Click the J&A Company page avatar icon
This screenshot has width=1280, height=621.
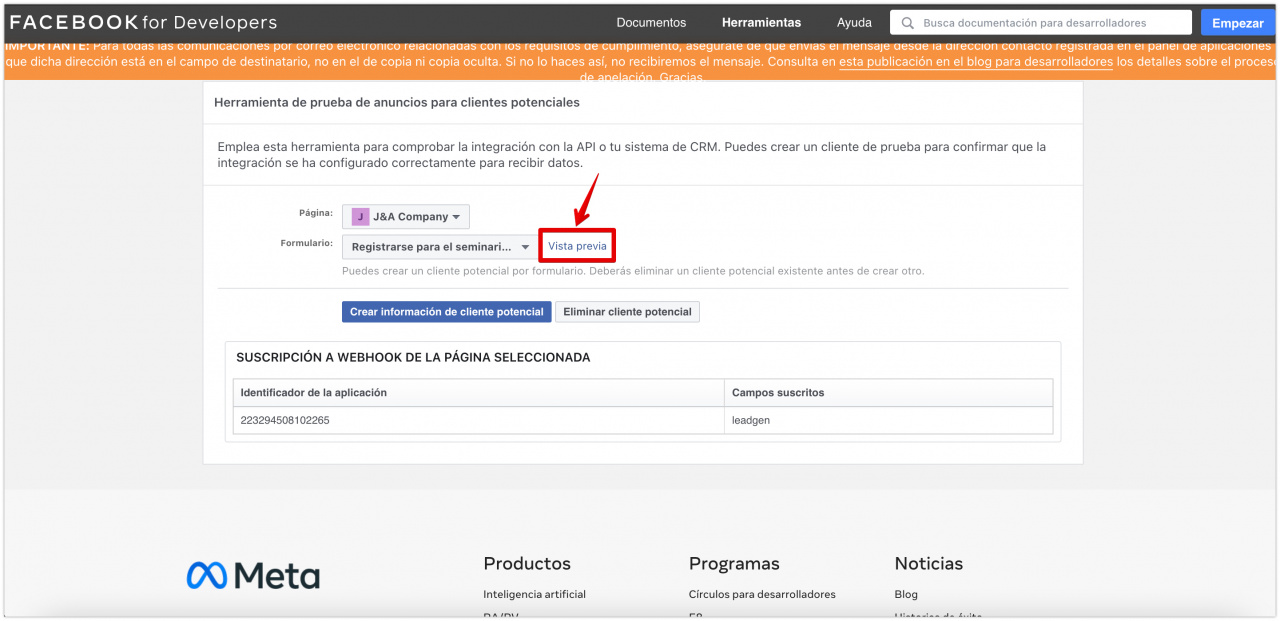click(x=360, y=217)
